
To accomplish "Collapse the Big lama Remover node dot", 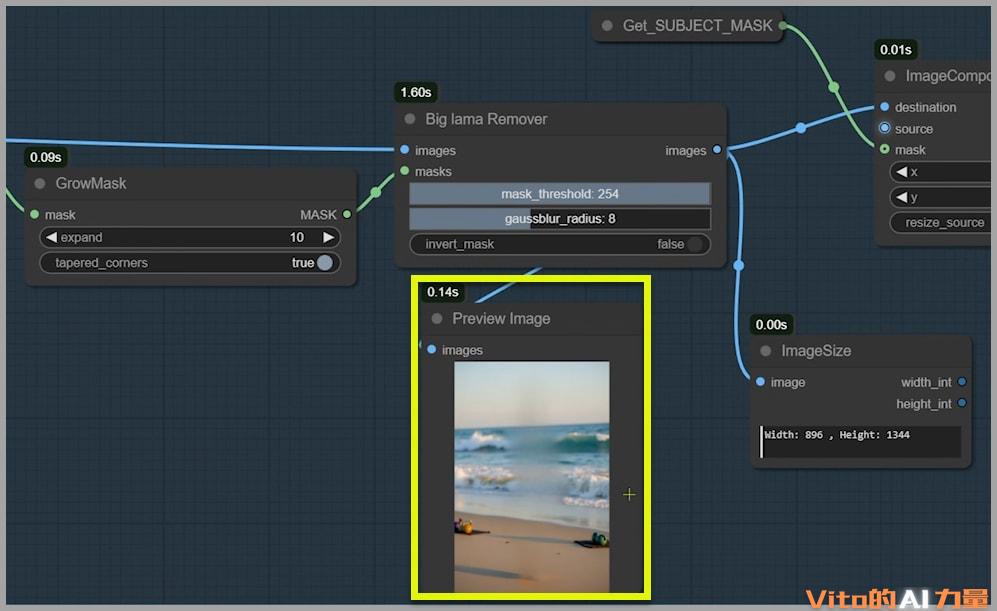I will pyautogui.click(x=410, y=119).
